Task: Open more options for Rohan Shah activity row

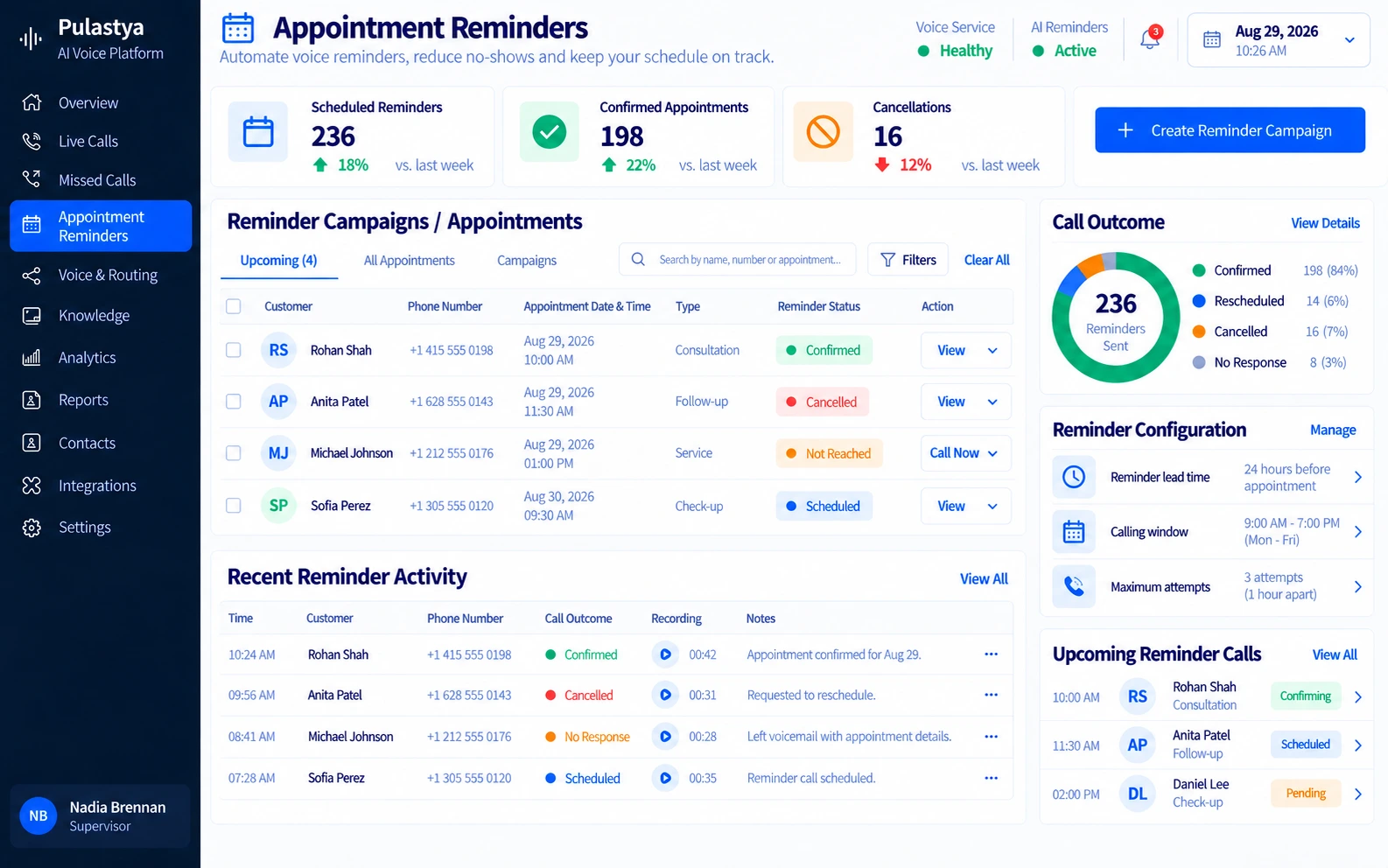Action: (991, 654)
